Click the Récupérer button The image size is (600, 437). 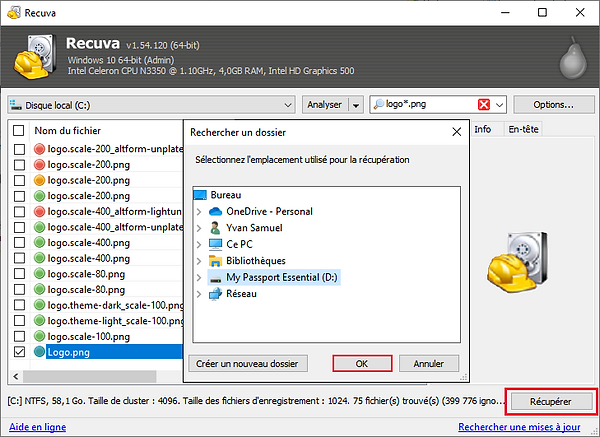(551, 401)
